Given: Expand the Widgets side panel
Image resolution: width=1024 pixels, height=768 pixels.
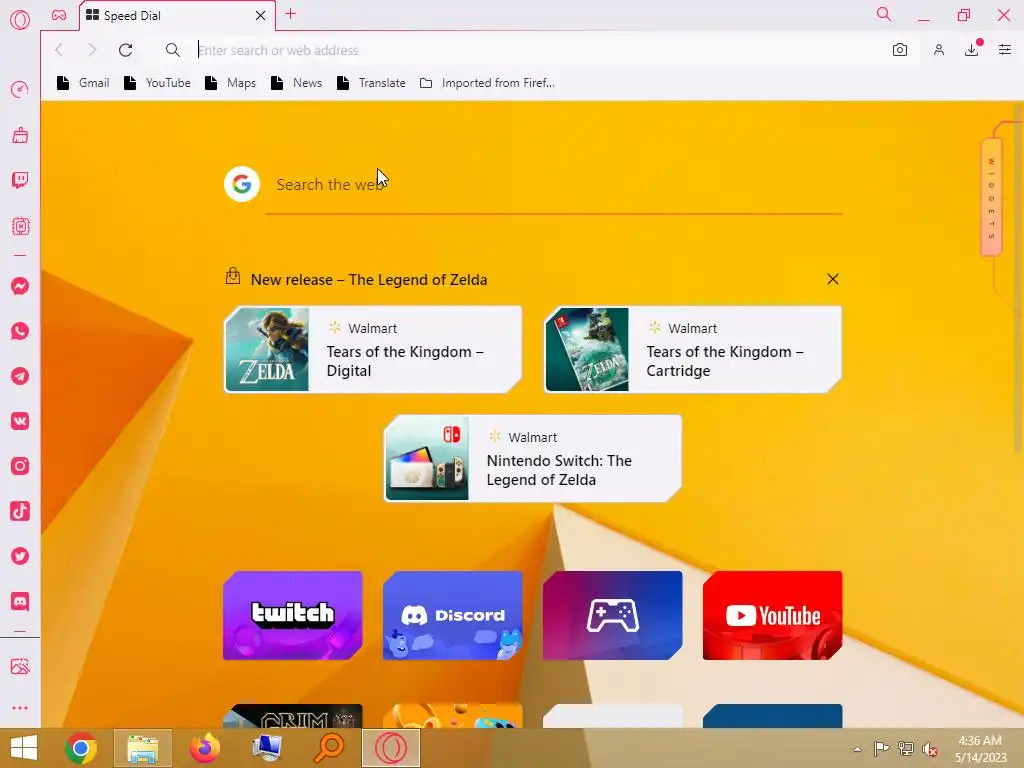Looking at the screenshot, I should click(x=991, y=198).
